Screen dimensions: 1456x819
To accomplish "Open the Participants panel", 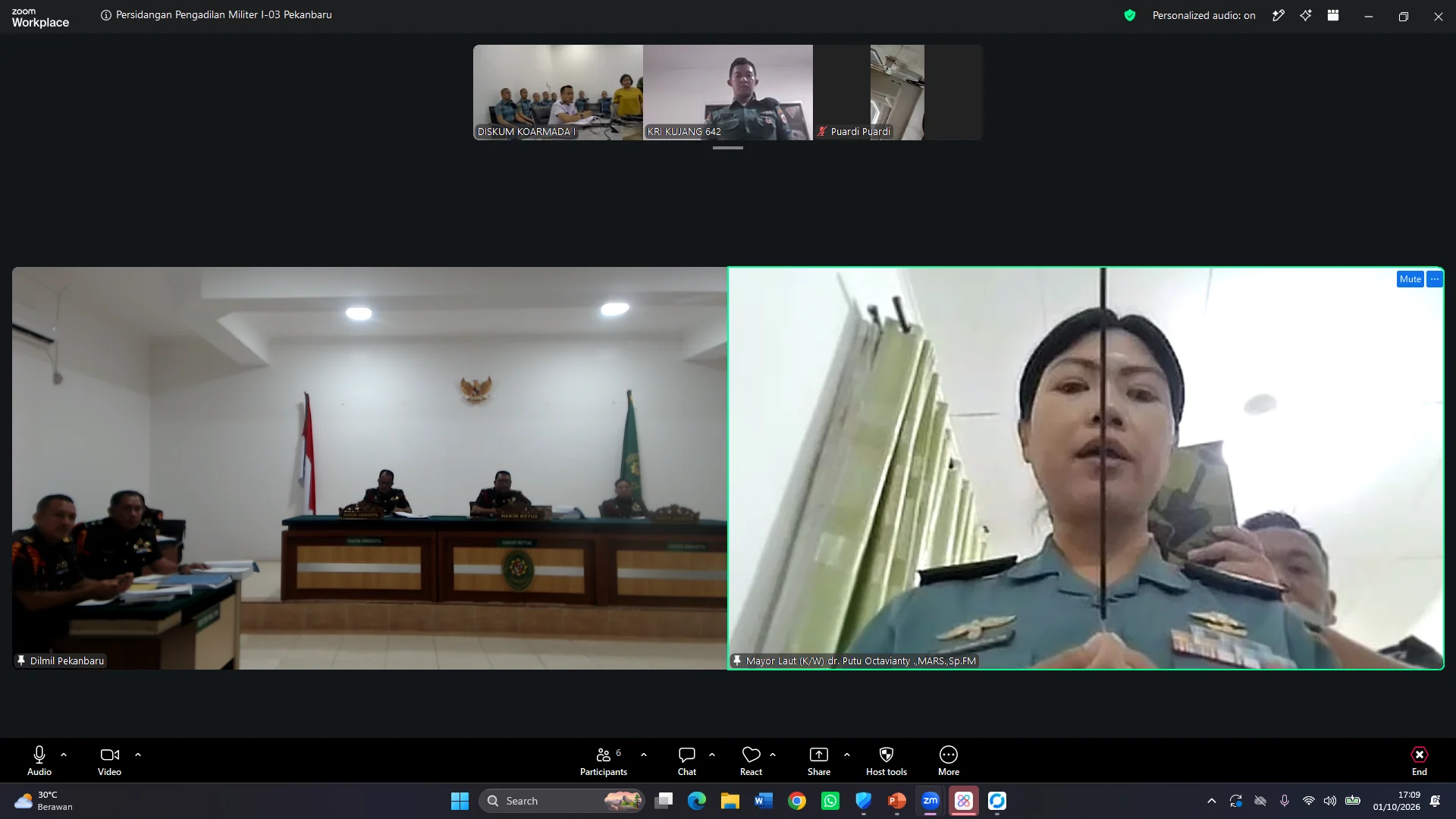I will [x=604, y=761].
